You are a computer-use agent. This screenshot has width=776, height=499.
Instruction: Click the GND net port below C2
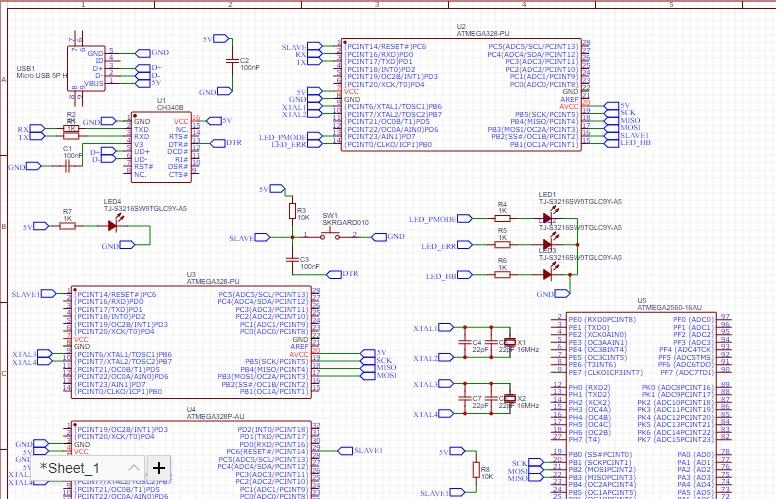[x=224, y=91]
